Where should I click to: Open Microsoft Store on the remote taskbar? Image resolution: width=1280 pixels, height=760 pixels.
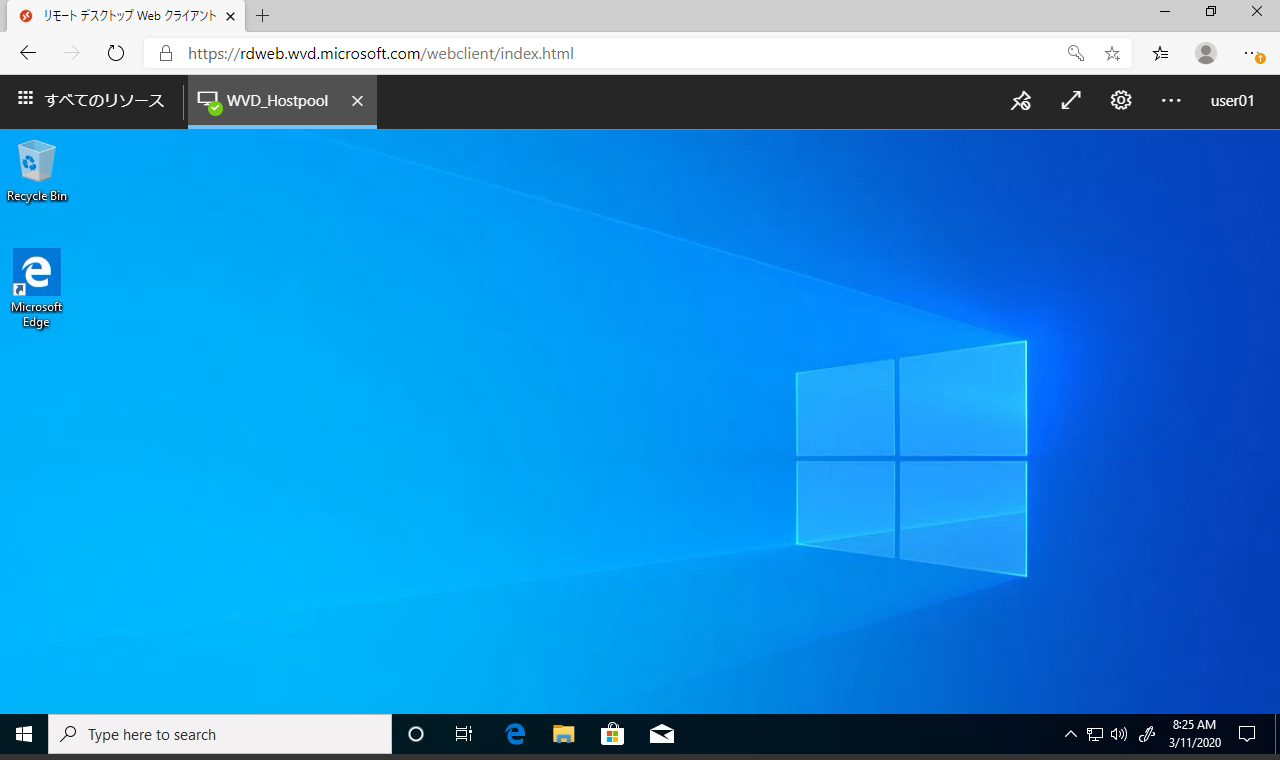(x=612, y=734)
